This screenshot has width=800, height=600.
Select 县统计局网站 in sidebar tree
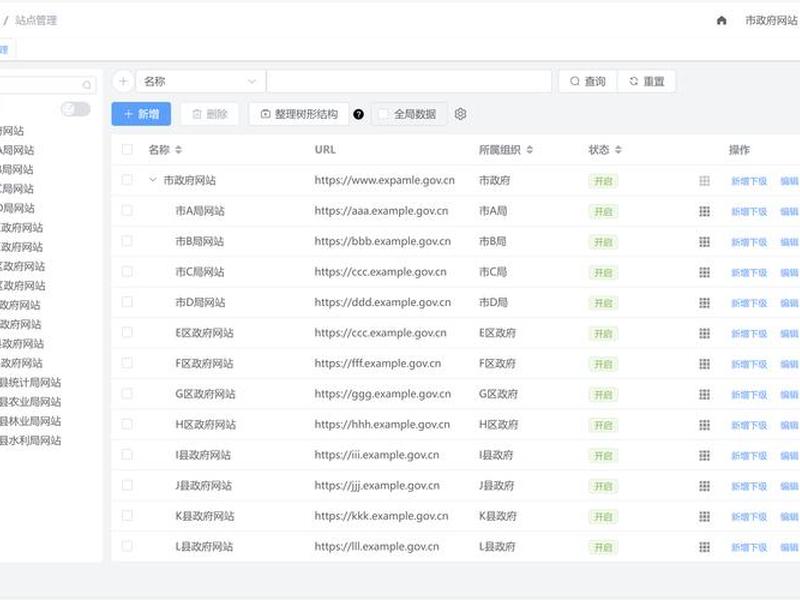click(x=31, y=383)
